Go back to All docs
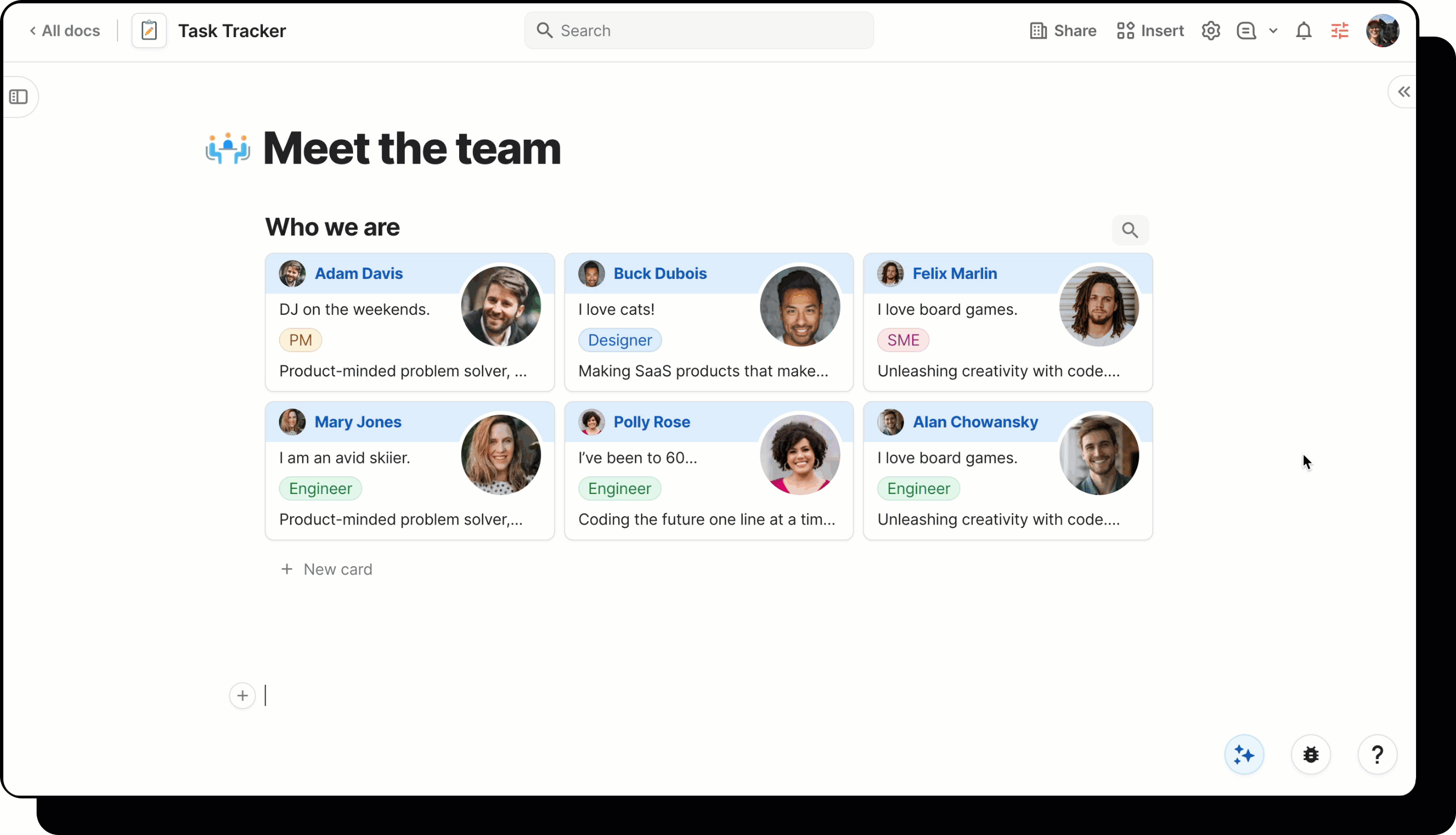 pos(65,30)
